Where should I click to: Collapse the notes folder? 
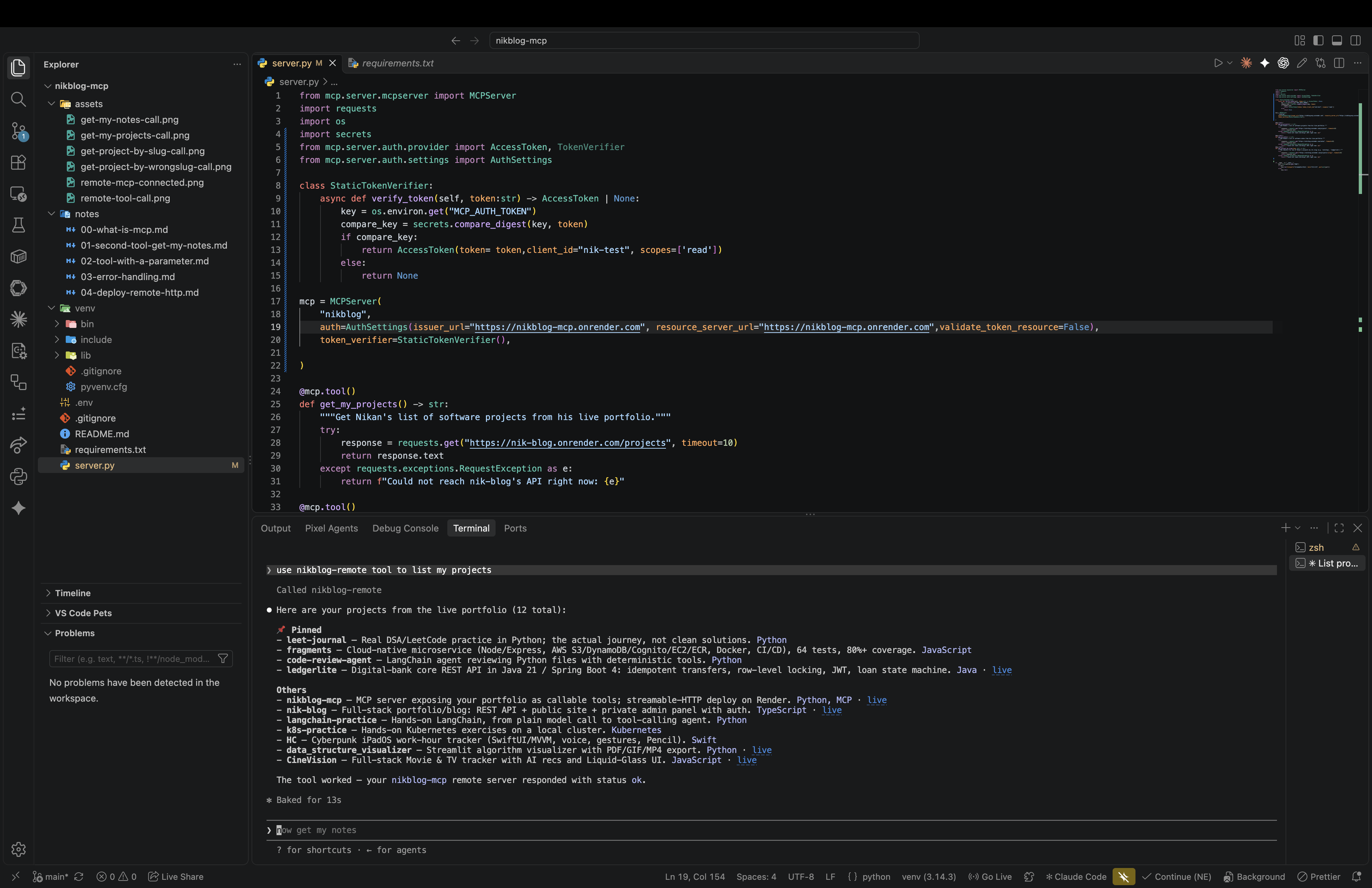coord(51,214)
